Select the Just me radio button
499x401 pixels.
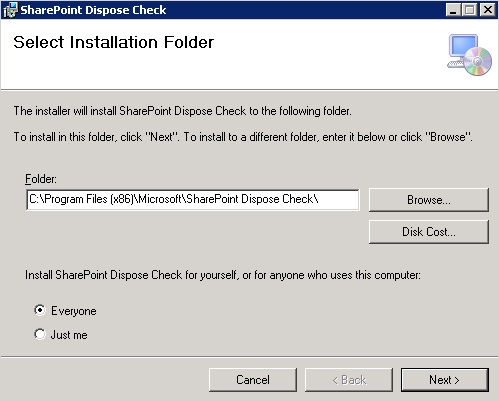point(40,334)
